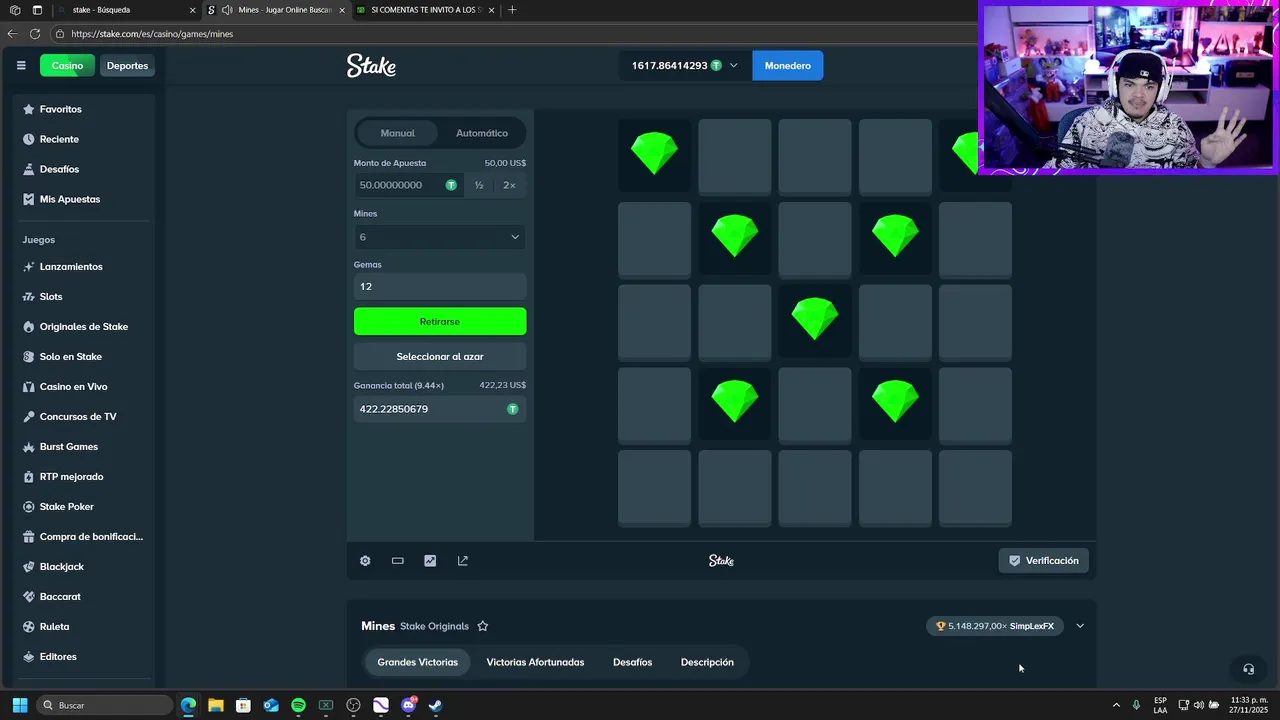Click the Concursos de TV icon

click(x=28, y=417)
